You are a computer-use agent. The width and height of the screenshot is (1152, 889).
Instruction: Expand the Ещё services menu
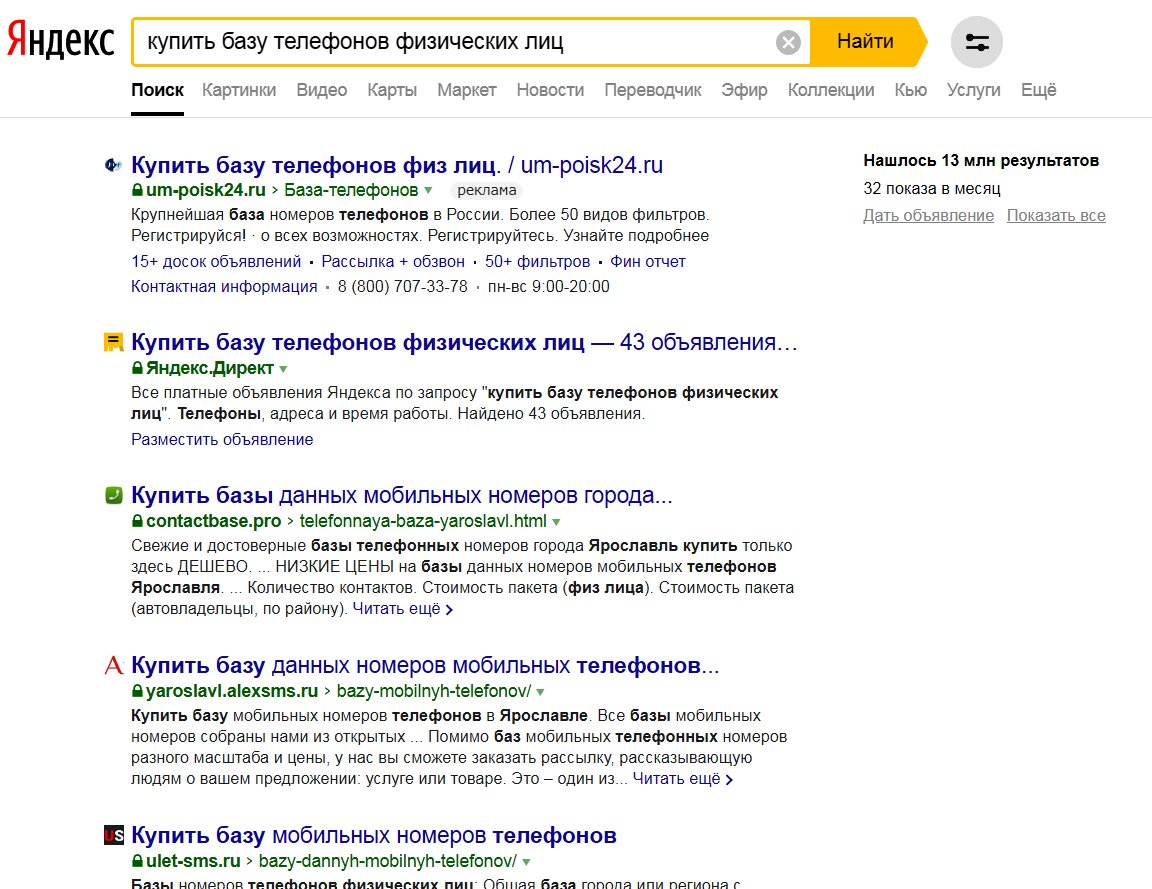tap(1038, 90)
